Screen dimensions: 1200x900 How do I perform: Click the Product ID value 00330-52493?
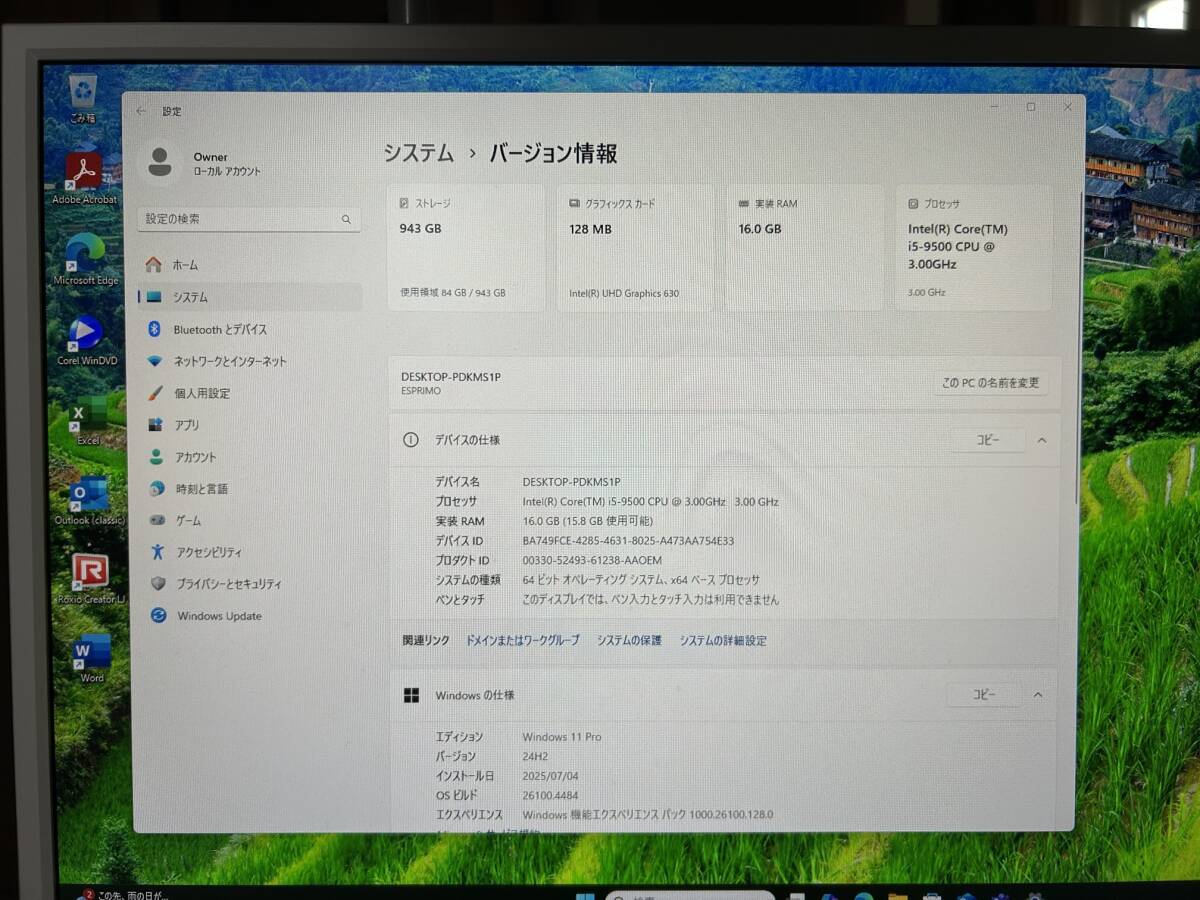pyautogui.click(x=592, y=561)
